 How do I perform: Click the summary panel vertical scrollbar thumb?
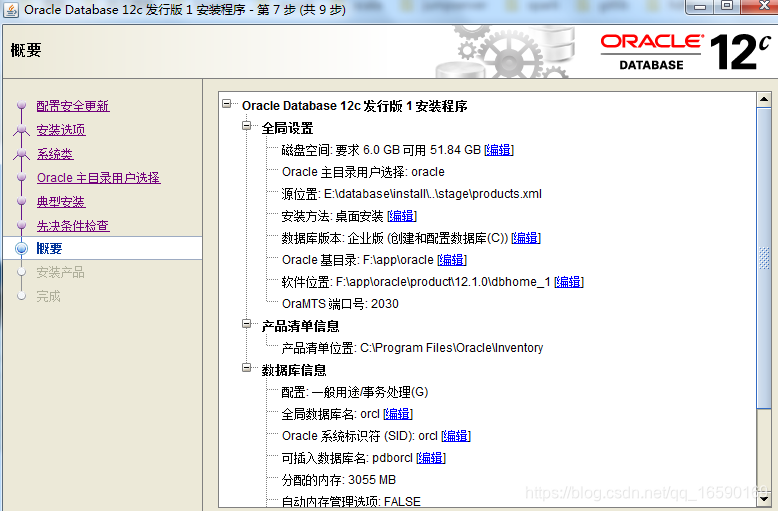coord(764,258)
